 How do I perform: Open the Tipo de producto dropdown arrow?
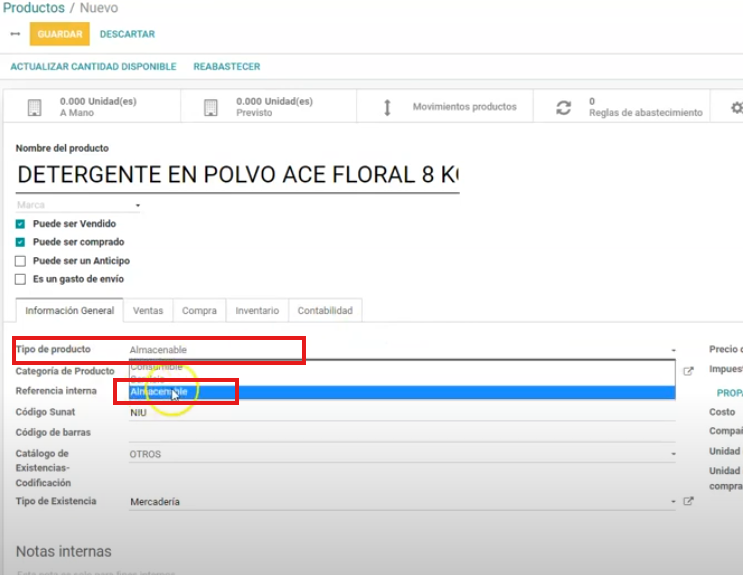tap(673, 350)
